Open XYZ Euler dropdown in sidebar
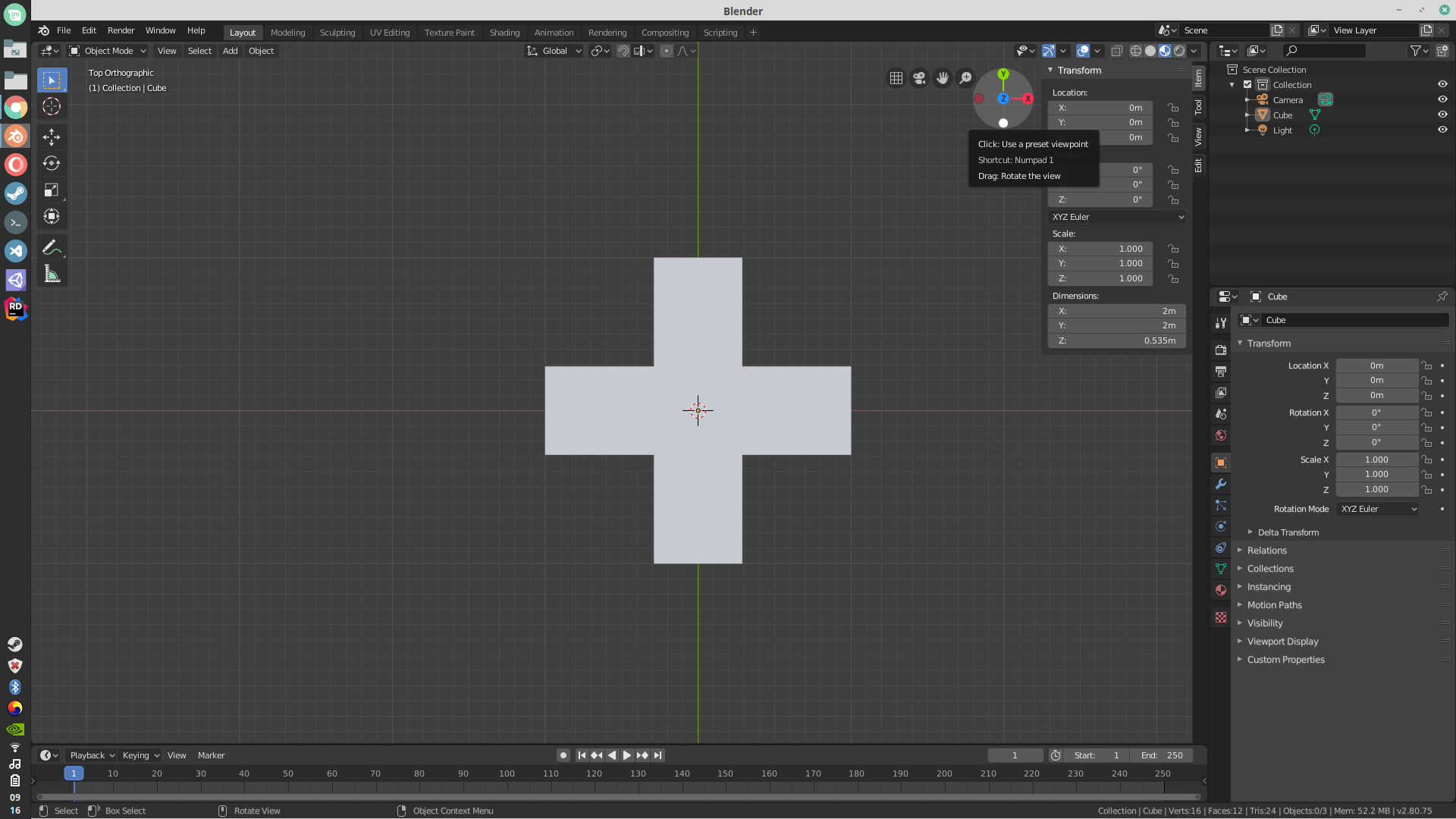The height and width of the screenshot is (819, 1456). tap(1117, 217)
